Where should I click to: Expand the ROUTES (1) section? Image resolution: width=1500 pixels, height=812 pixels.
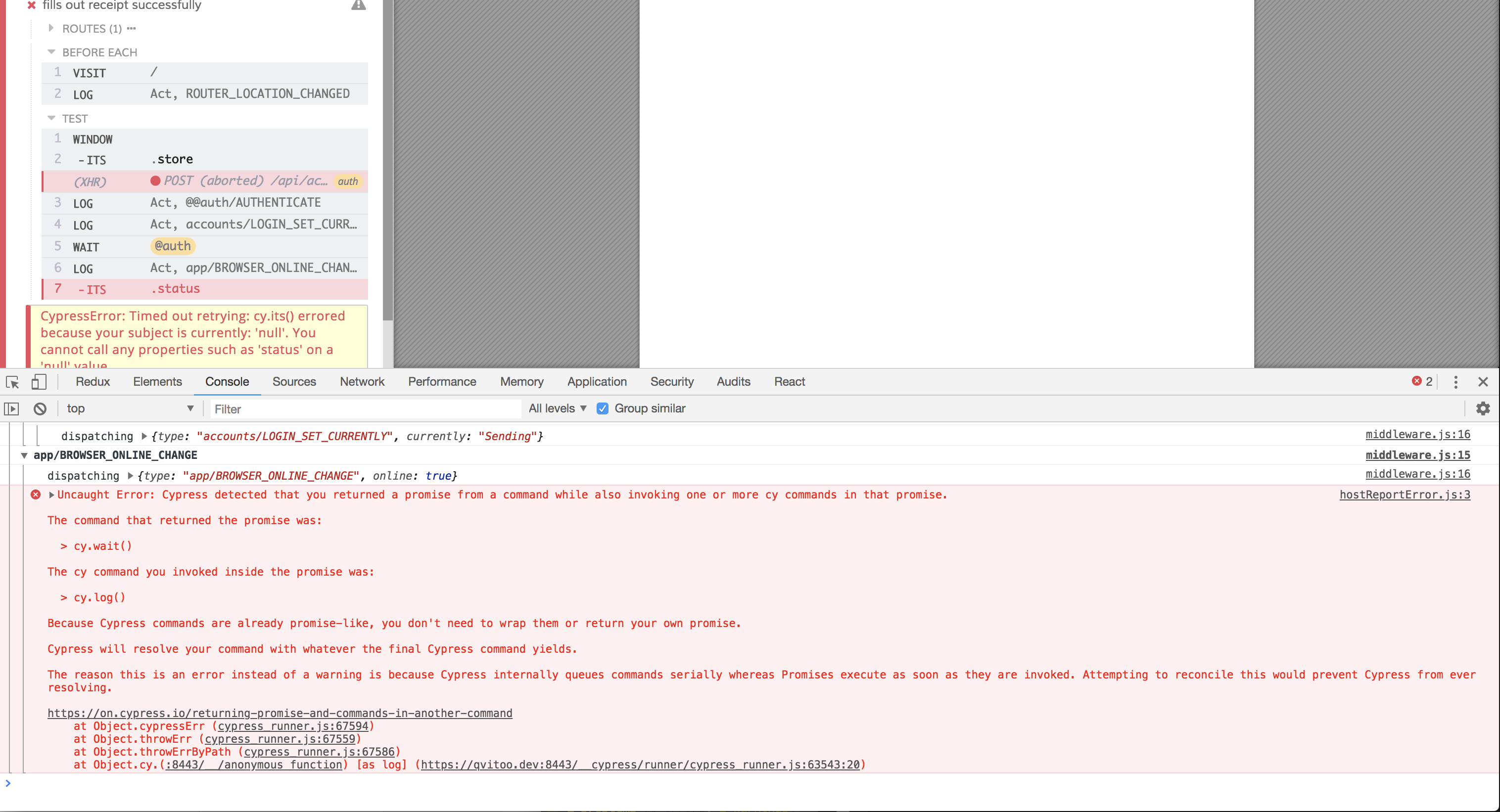coord(51,28)
